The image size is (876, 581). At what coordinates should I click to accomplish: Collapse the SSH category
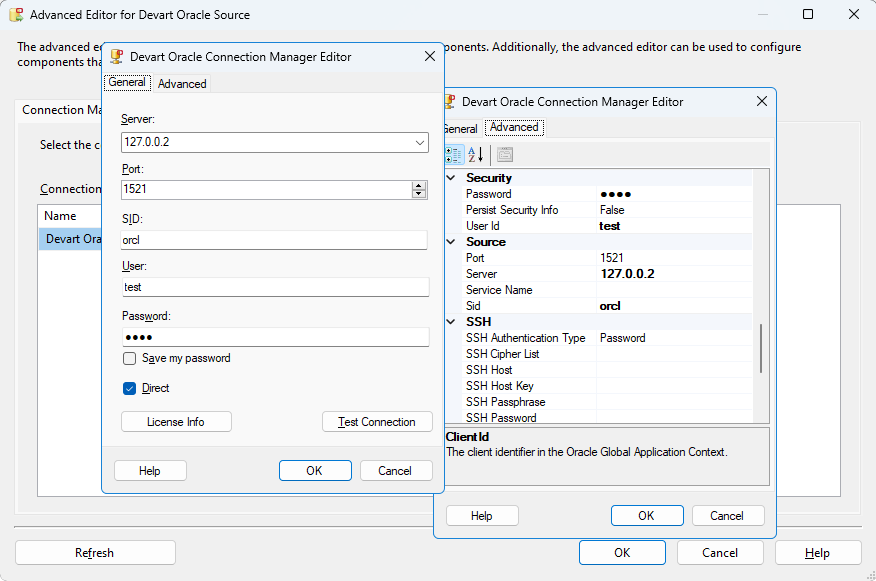click(450, 322)
